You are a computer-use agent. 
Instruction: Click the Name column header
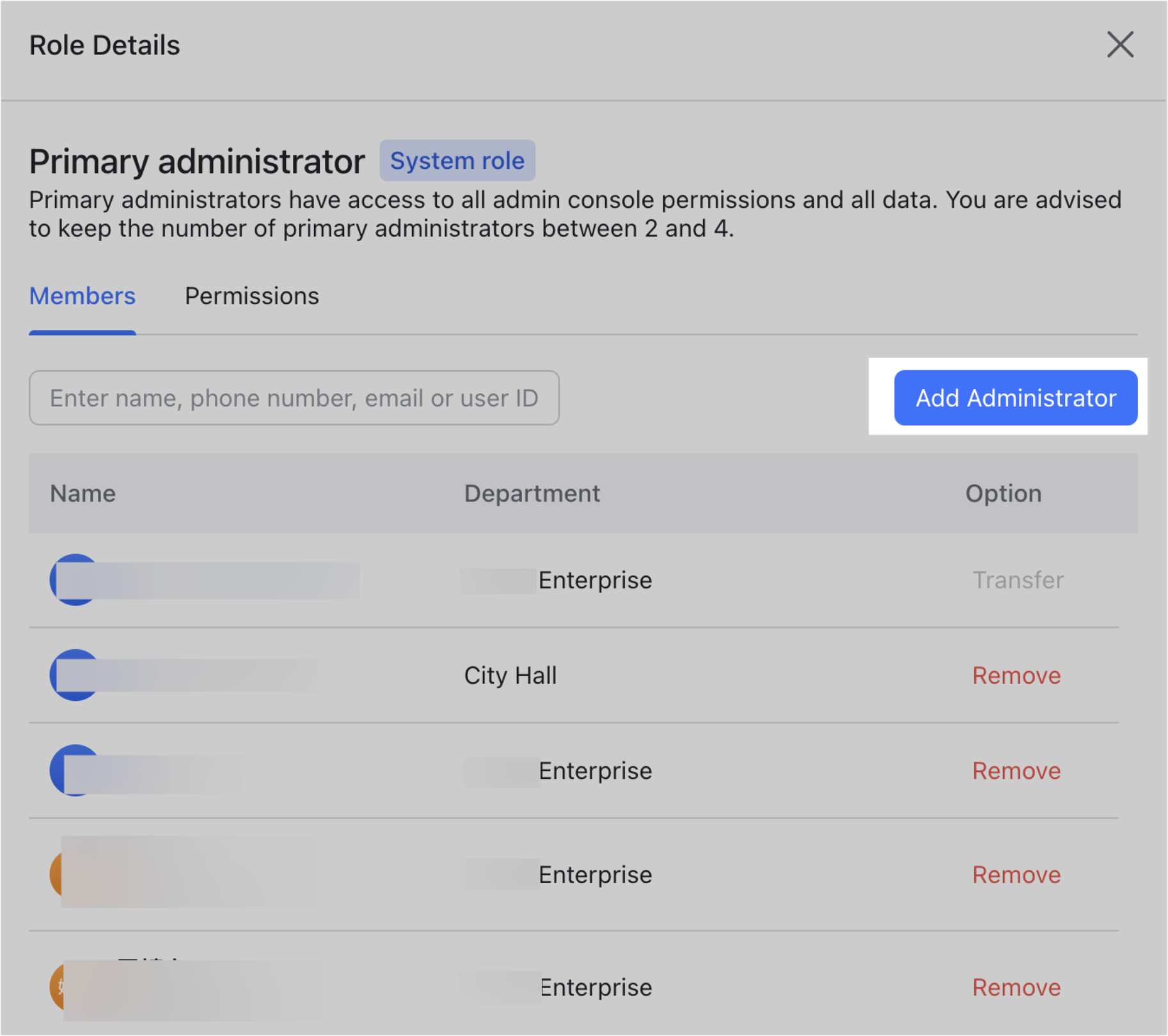pos(83,493)
